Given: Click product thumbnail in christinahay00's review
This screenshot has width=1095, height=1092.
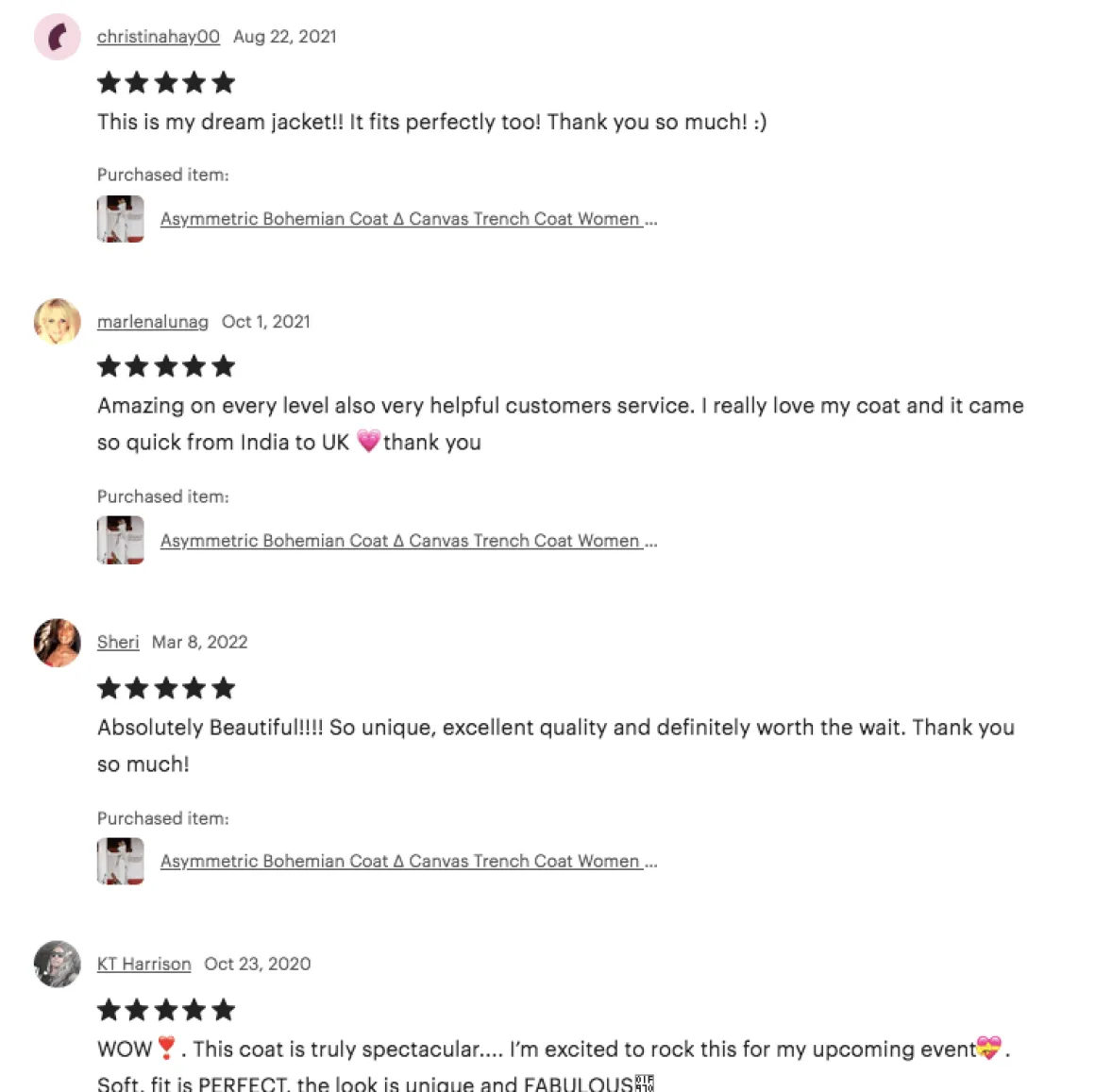Looking at the screenshot, I should coord(121,219).
